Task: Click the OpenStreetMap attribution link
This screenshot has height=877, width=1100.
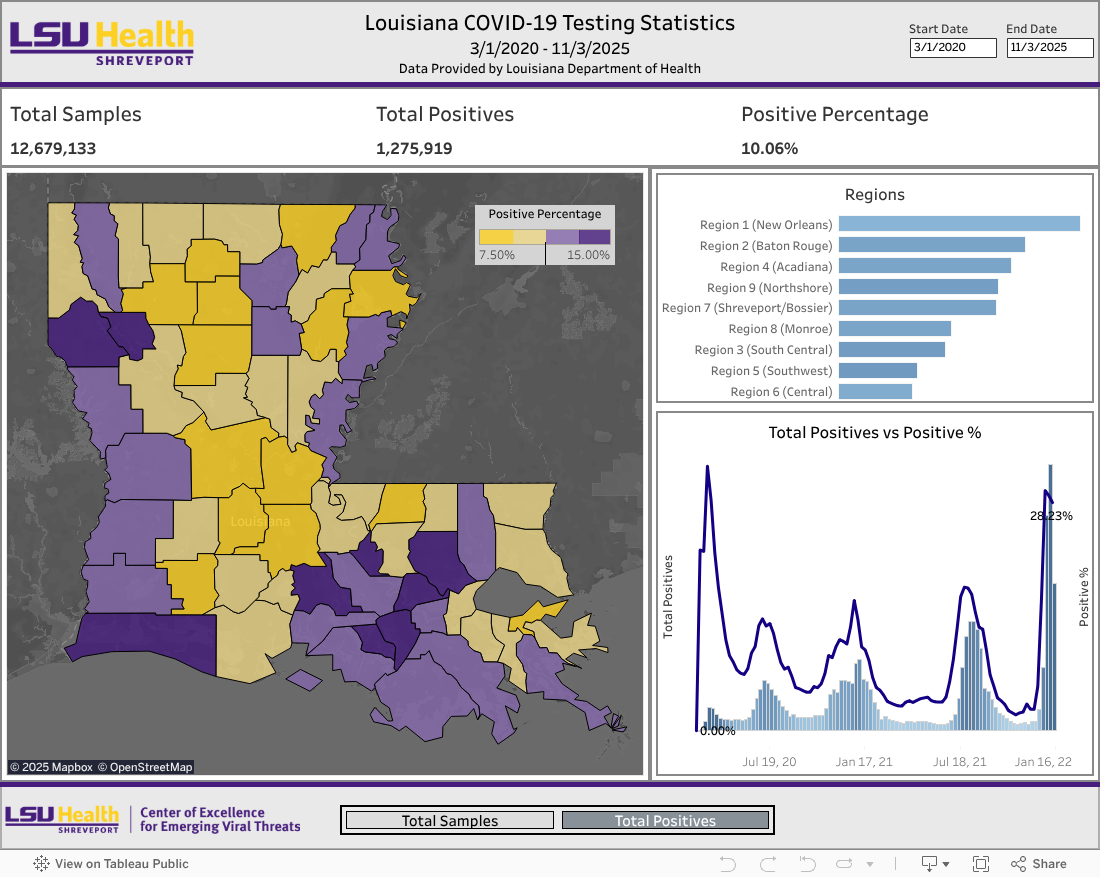Action: pyautogui.click(x=145, y=767)
